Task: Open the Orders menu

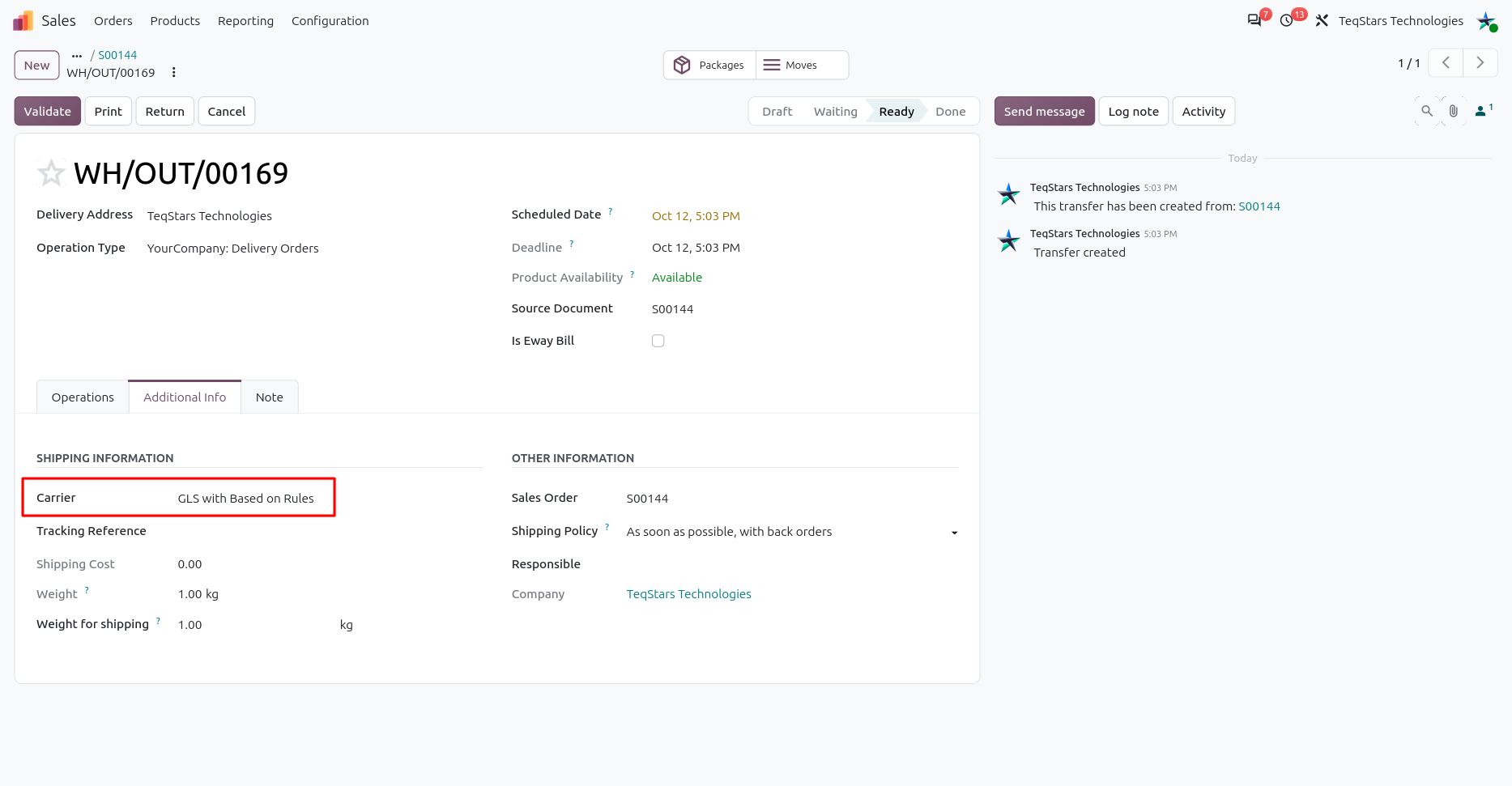Action: point(113,21)
